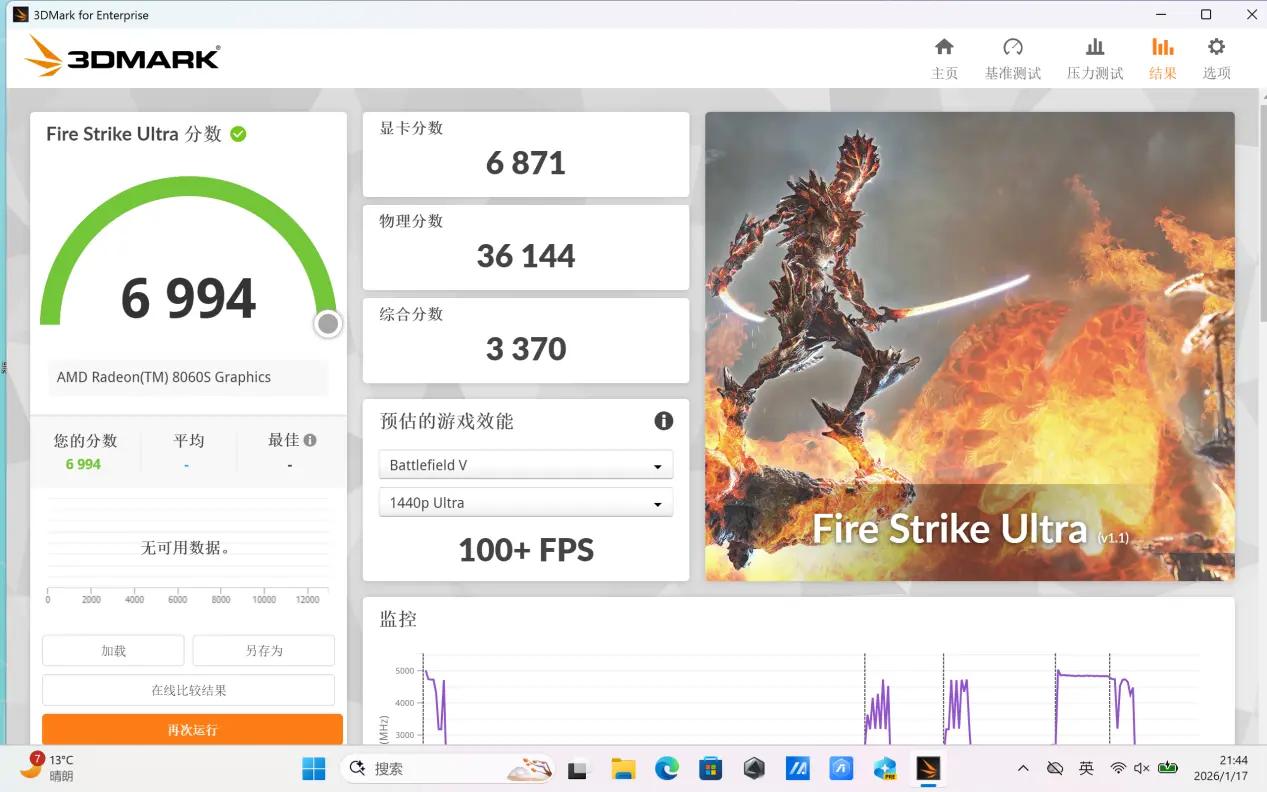Image resolution: width=1267 pixels, height=792 pixels.
Task: Click AMD Radeon(TM) 8060S Graphics label
Action: (x=164, y=377)
